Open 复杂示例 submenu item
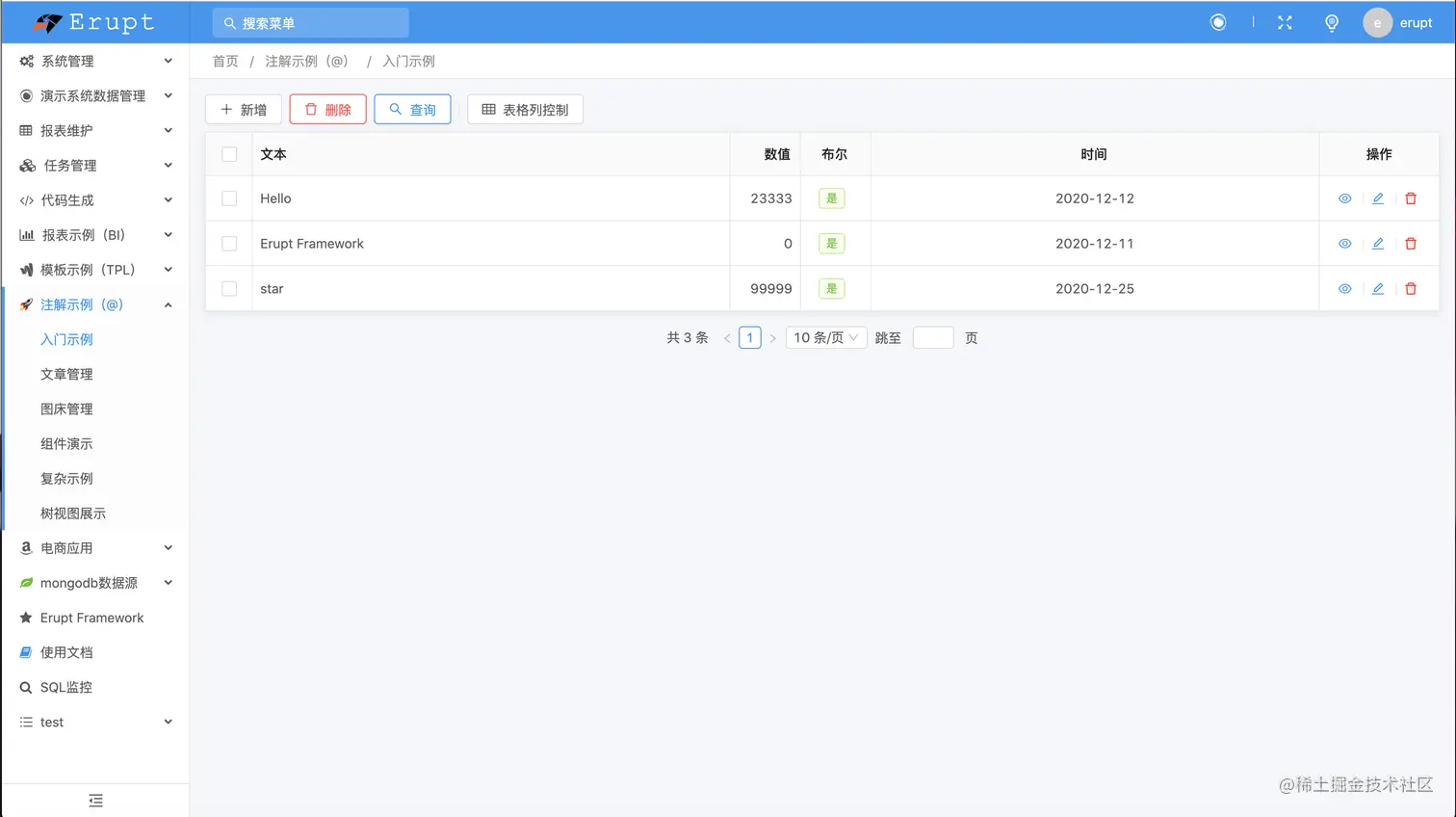 [66, 479]
